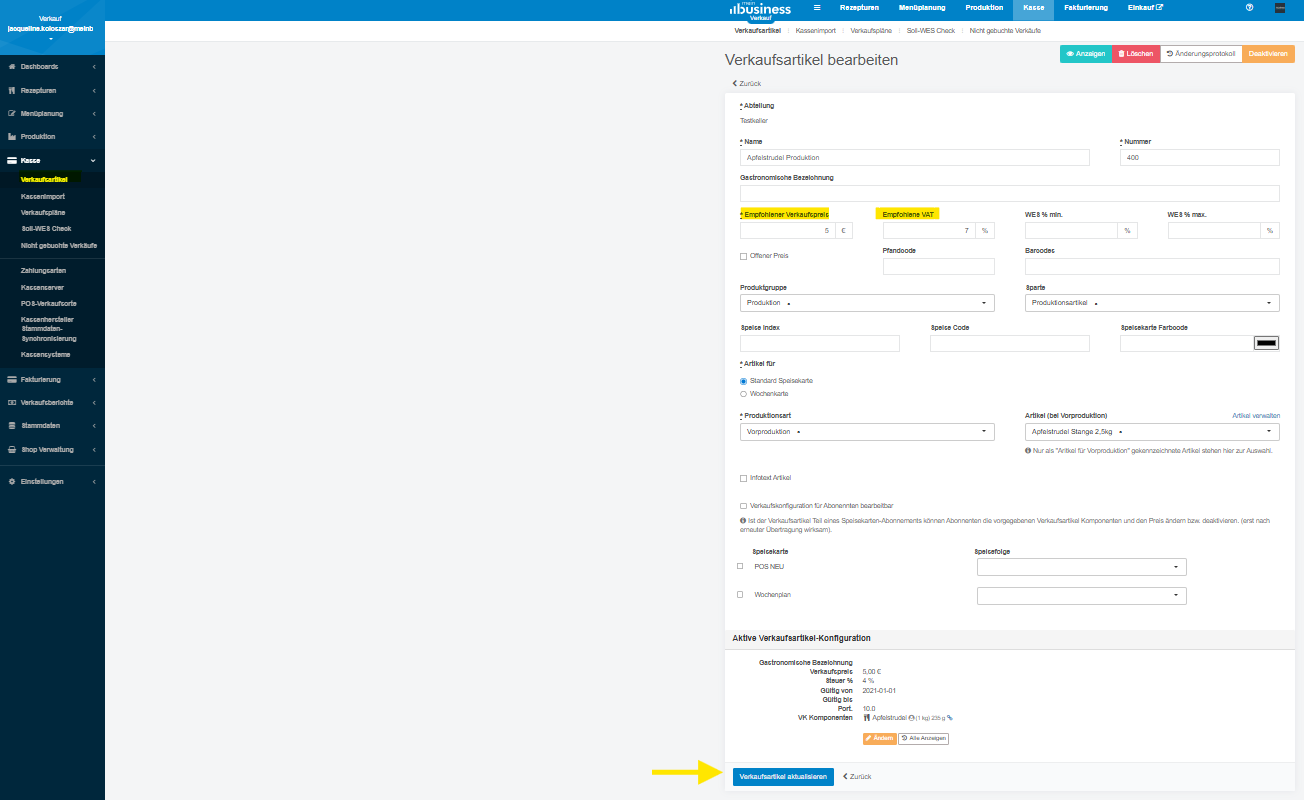Open the help question mark icon
The width and height of the screenshot is (1304, 800).
pyautogui.click(x=1249, y=7)
